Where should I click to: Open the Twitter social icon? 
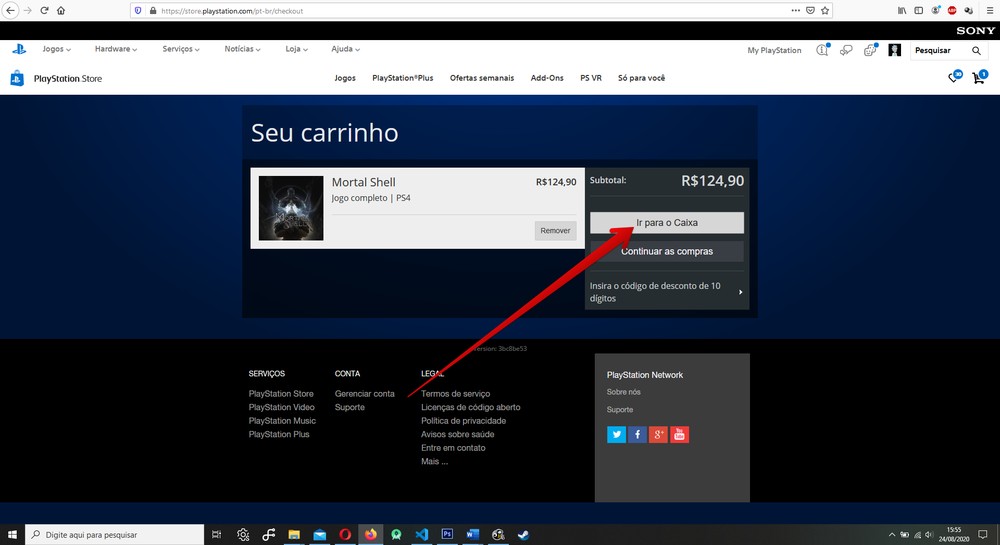(616, 434)
